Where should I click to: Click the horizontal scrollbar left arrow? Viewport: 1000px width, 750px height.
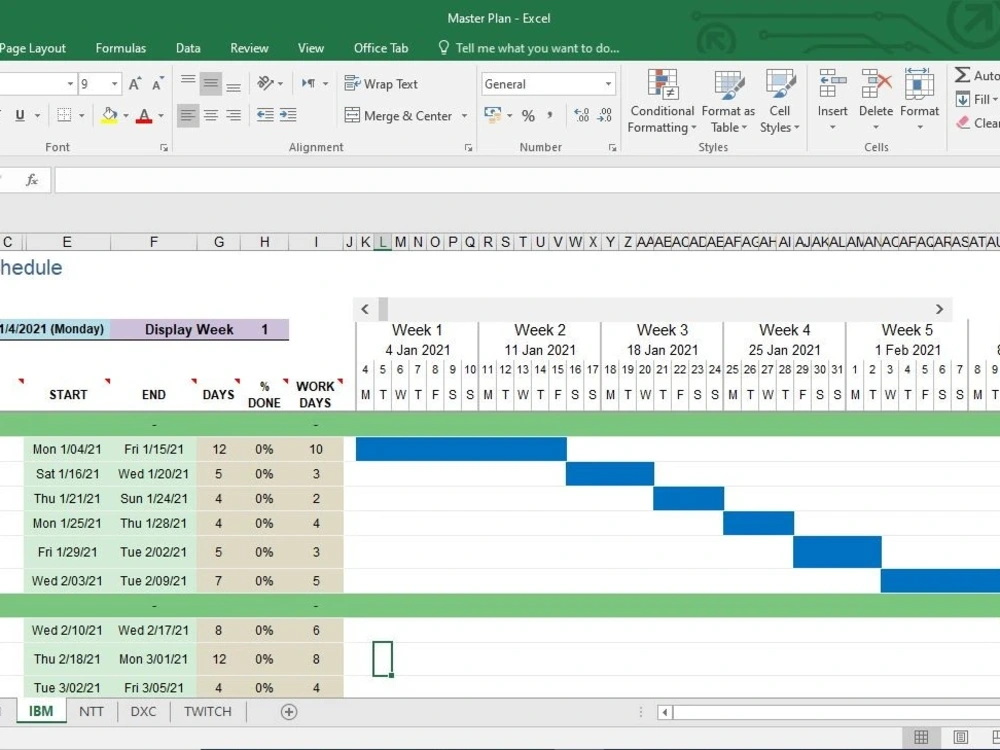(x=665, y=712)
